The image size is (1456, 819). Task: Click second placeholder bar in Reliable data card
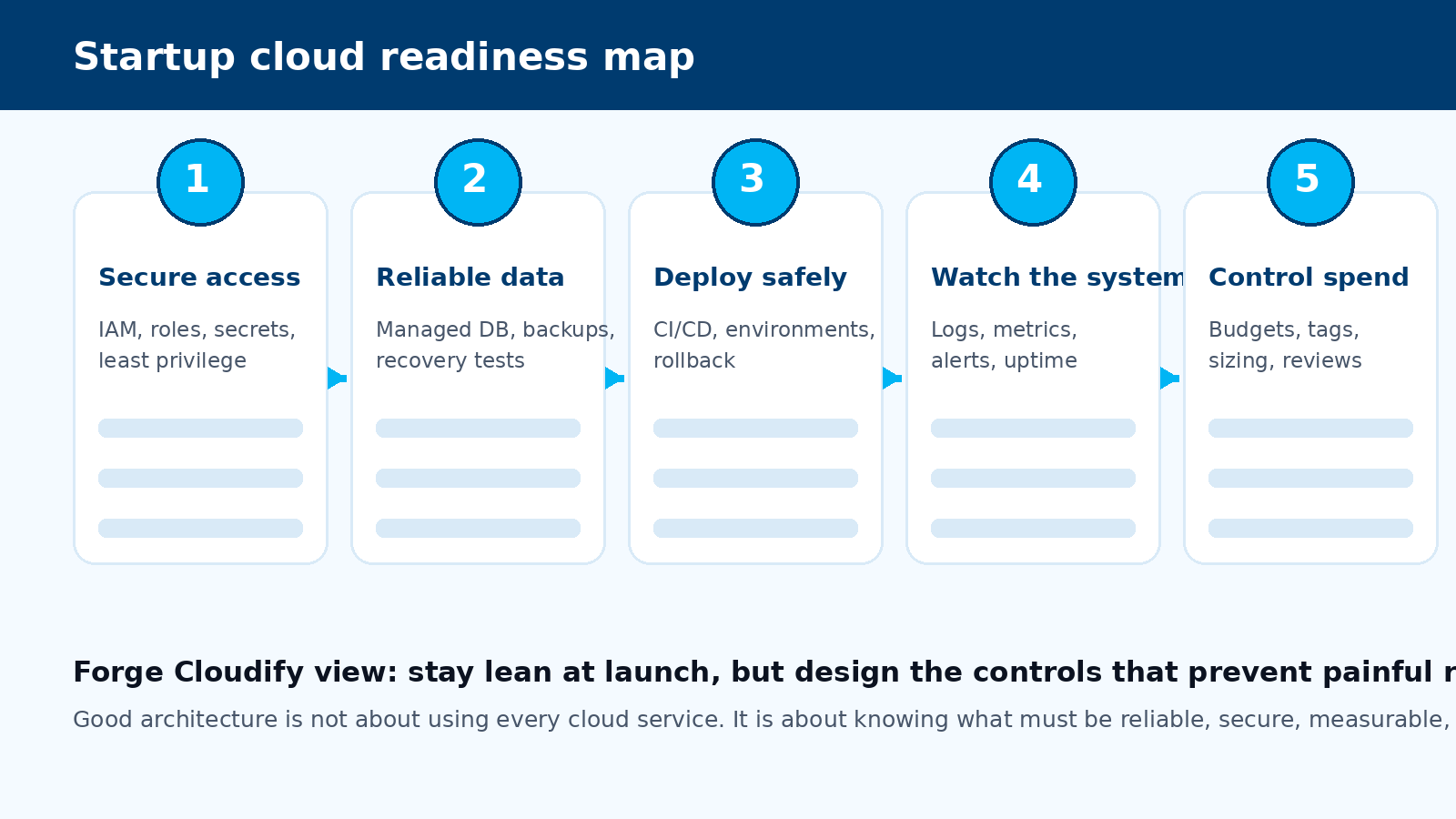[x=478, y=478]
